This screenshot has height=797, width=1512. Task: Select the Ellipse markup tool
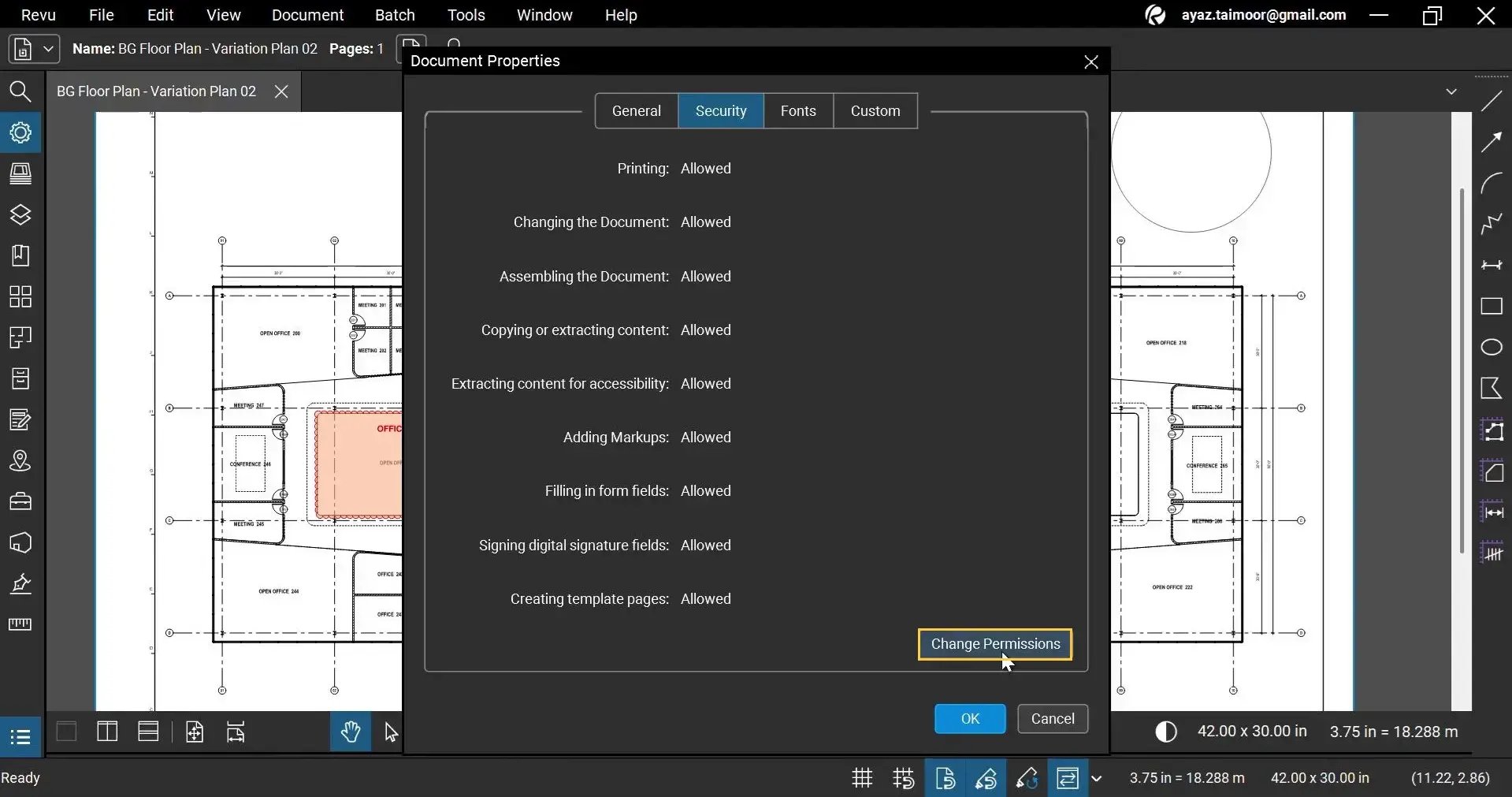[x=1492, y=347]
